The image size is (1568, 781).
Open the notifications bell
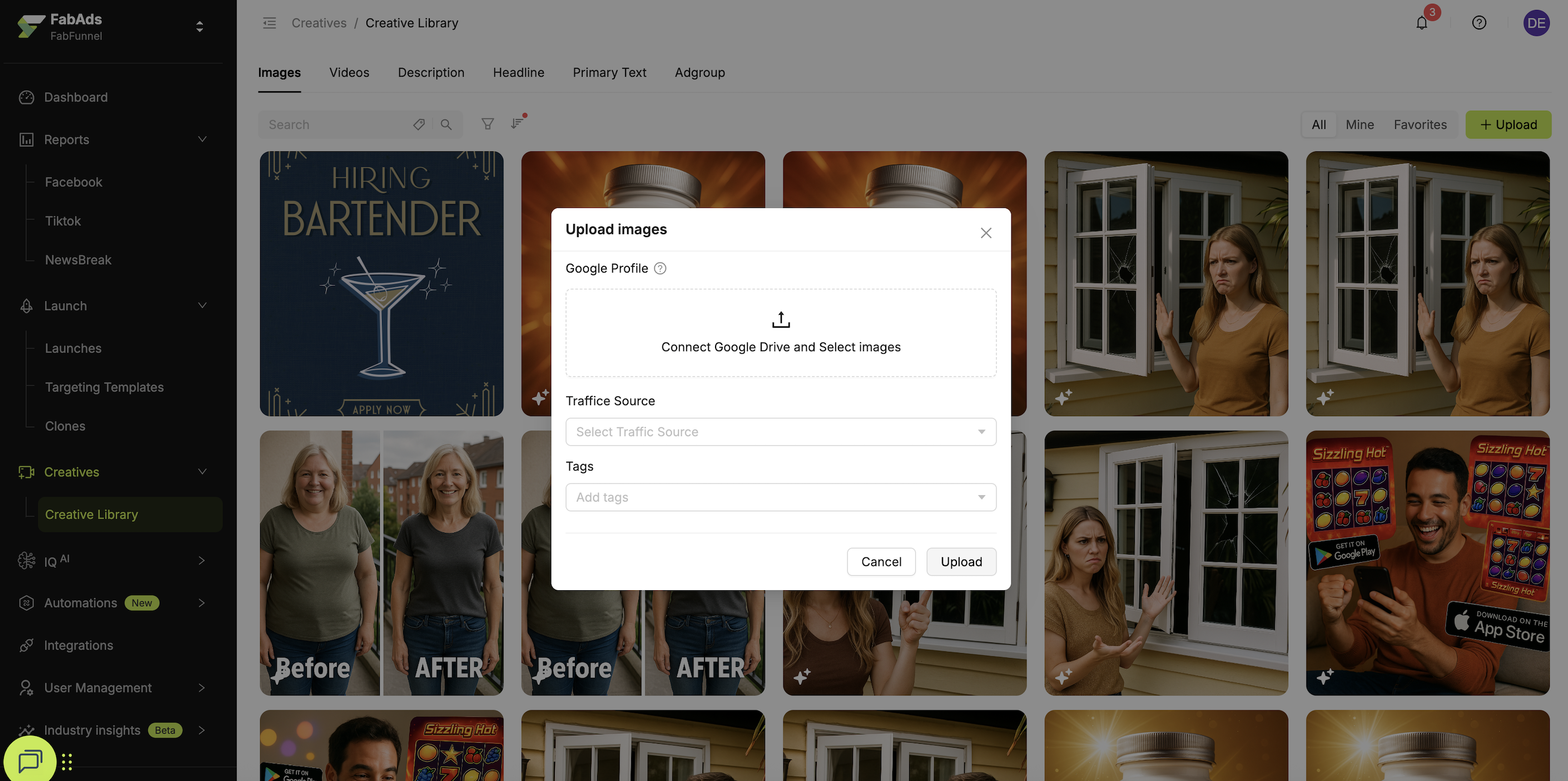pos(1421,23)
